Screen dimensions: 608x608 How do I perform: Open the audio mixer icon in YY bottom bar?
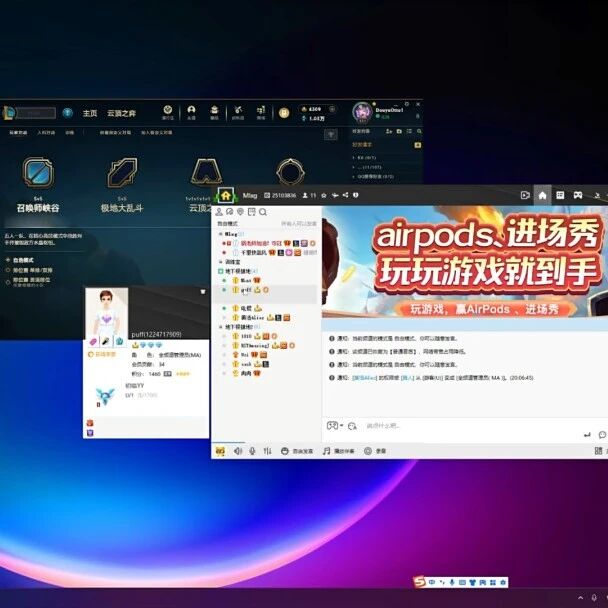coord(268,451)
